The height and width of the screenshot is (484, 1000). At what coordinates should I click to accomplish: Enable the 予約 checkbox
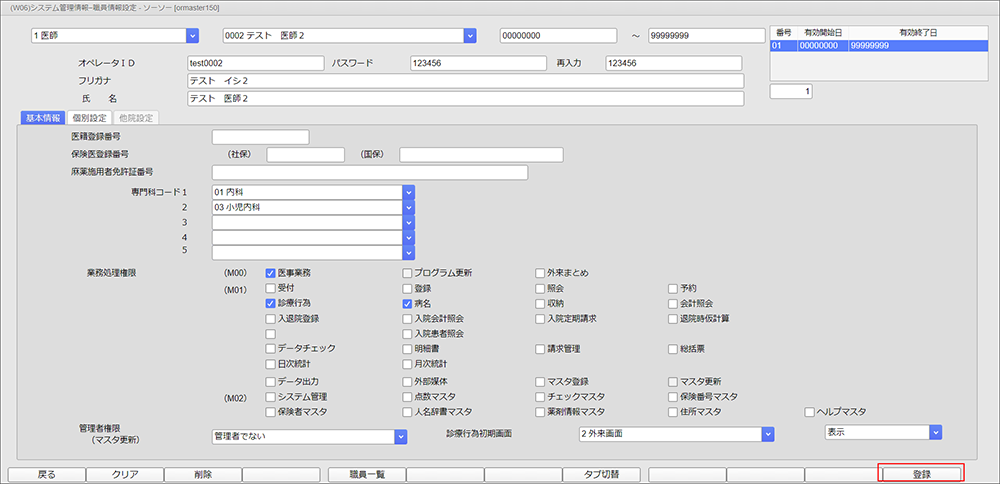click(673, 288)
